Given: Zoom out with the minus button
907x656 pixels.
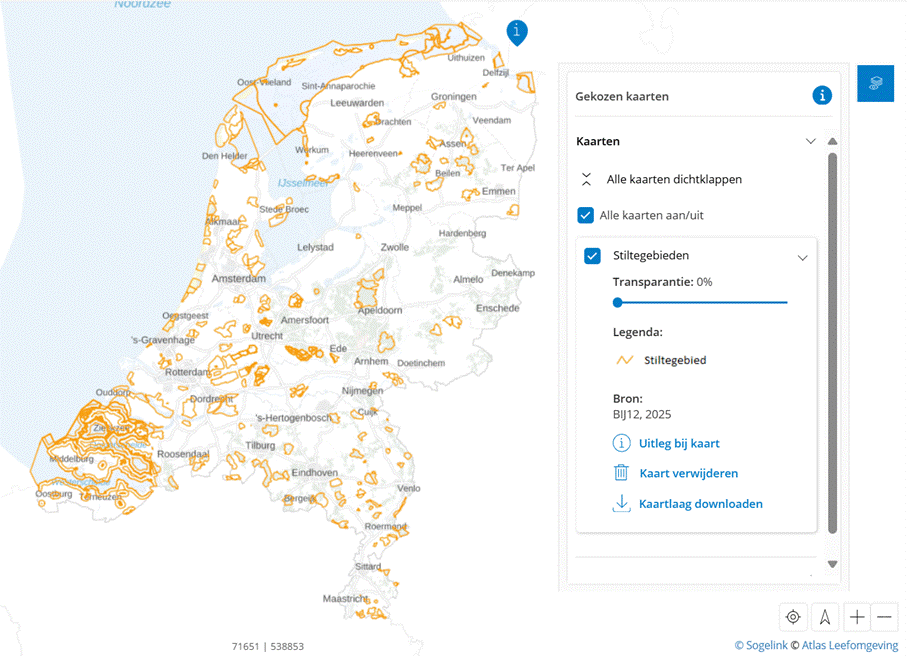Looking at the screenshot, I should (x=885, y=617).
